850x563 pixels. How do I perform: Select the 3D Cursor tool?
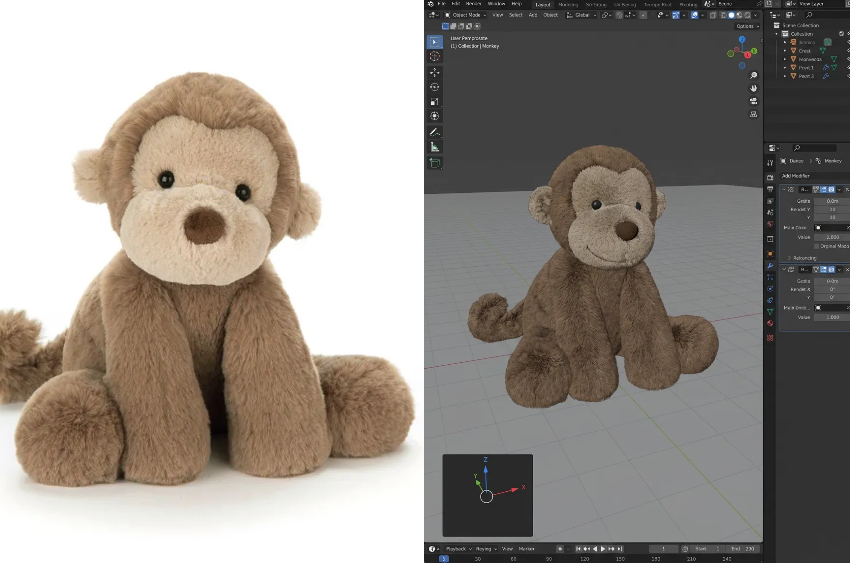(435, 56)
